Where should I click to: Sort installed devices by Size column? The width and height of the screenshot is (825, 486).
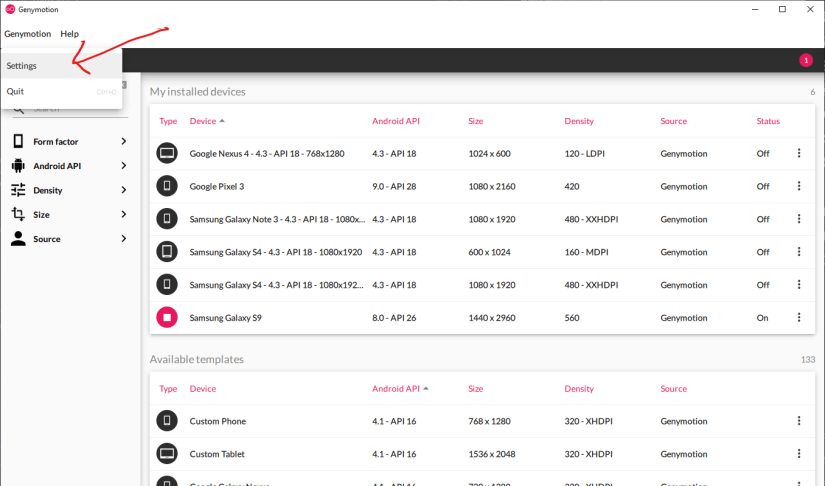[476, 121]
